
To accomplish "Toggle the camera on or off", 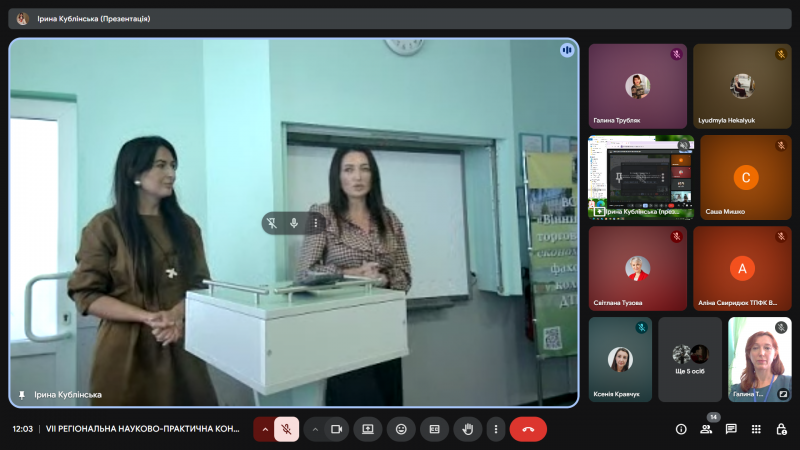I will (x=337, y=429).
